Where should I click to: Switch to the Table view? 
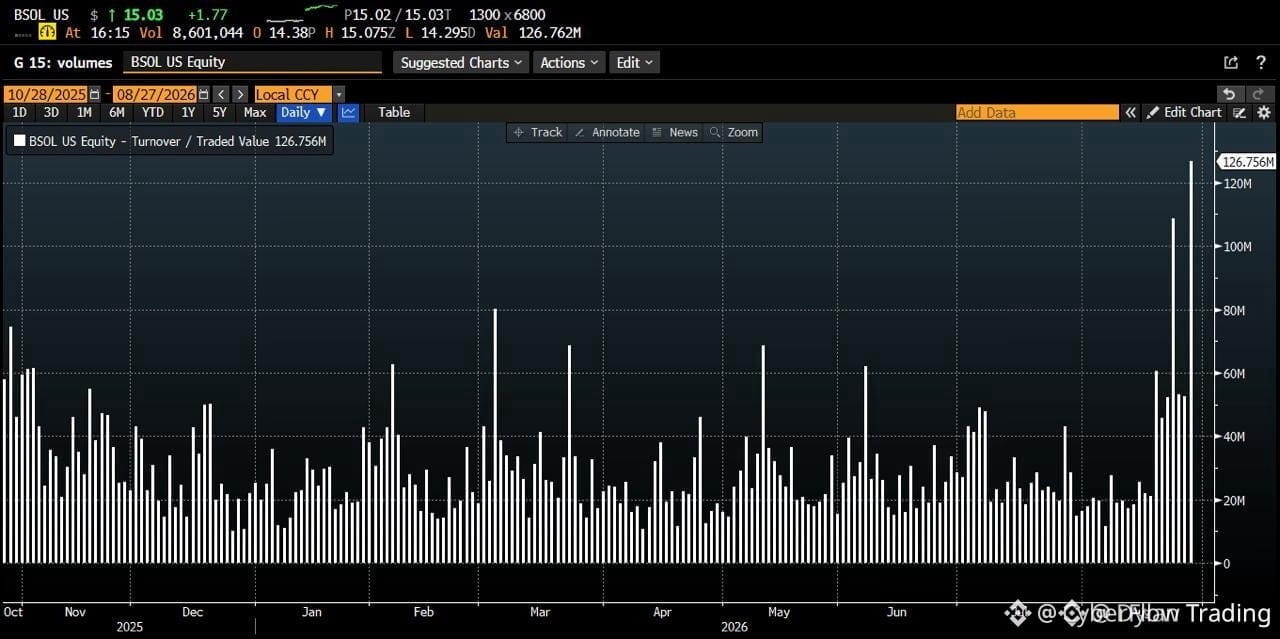[394, 112]
